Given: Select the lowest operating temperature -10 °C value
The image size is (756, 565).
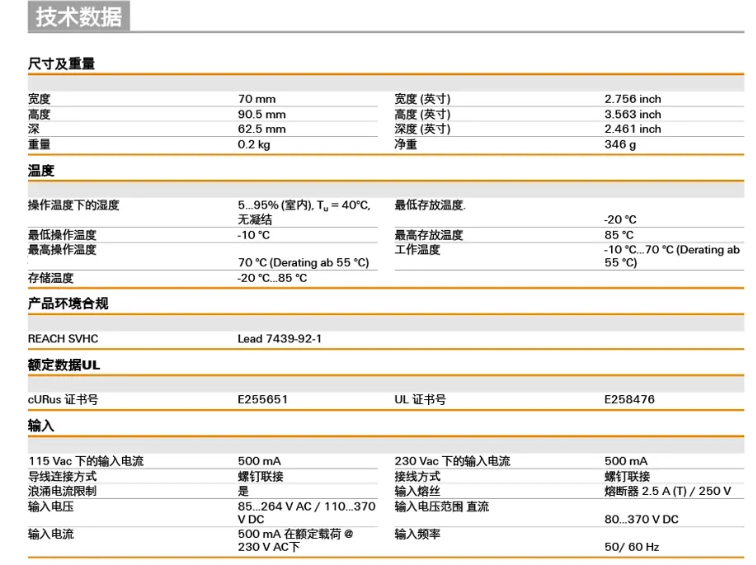Looking at the screenshot, I should [x=253, y=235].
